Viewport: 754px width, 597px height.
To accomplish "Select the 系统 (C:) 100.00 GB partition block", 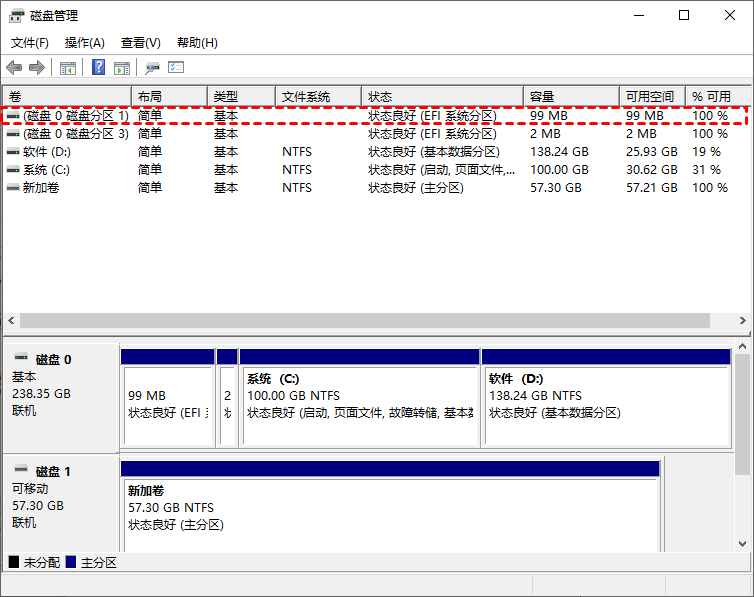I will click(x=359, y=398).
